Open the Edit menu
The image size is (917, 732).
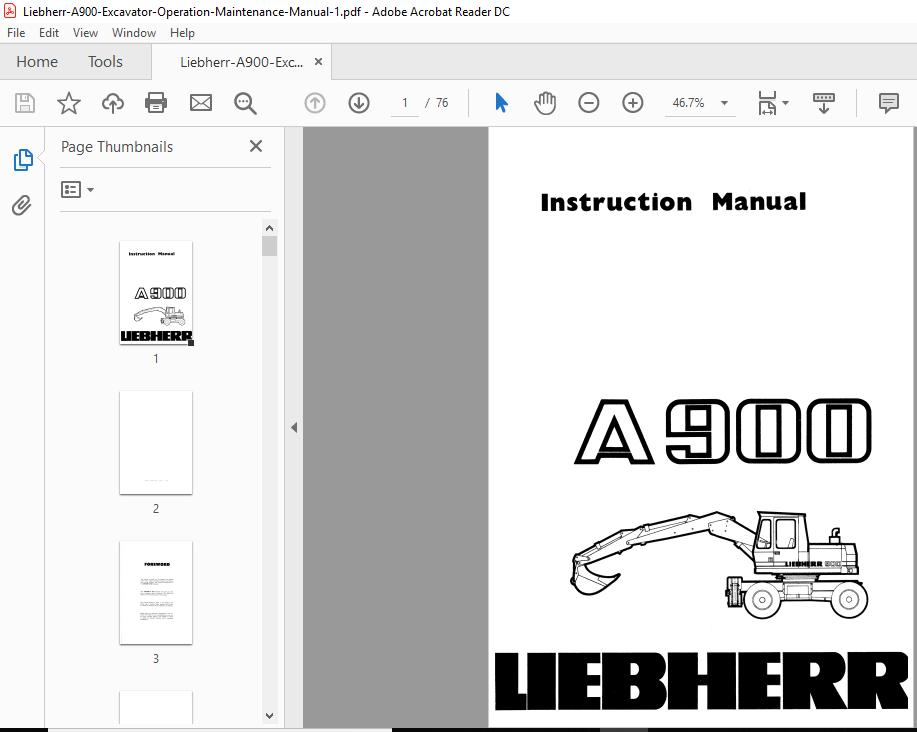pyautogui.click(x=49, y=33)
